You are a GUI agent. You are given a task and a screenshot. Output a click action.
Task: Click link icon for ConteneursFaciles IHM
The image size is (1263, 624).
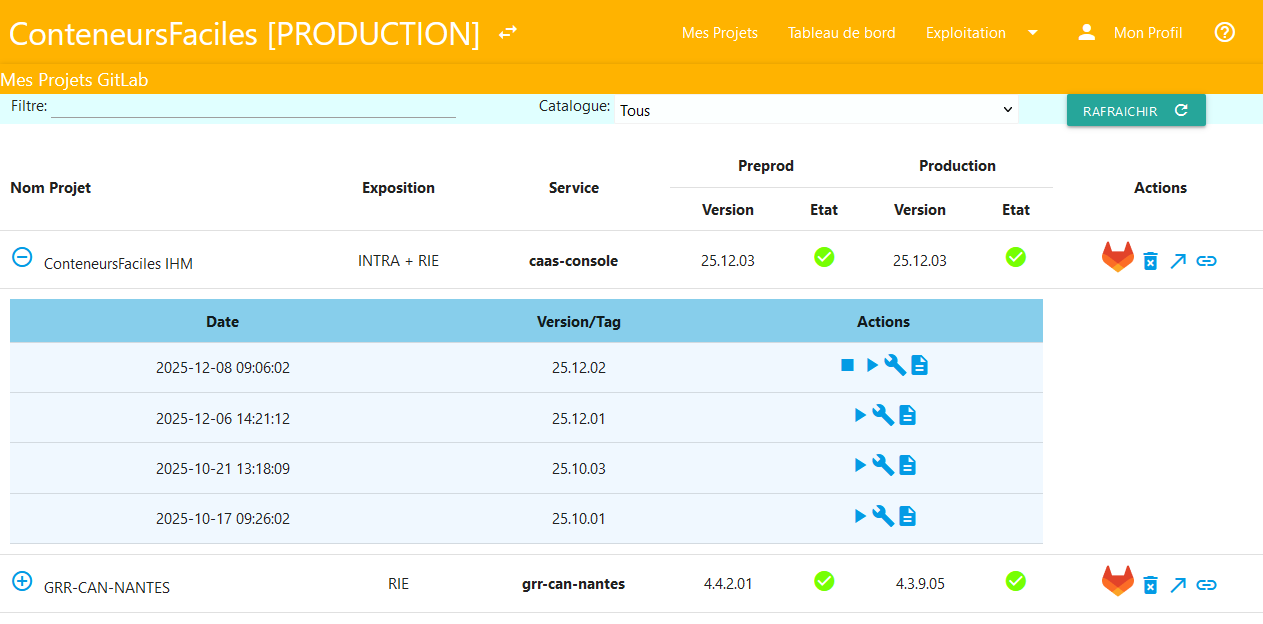1207,261
